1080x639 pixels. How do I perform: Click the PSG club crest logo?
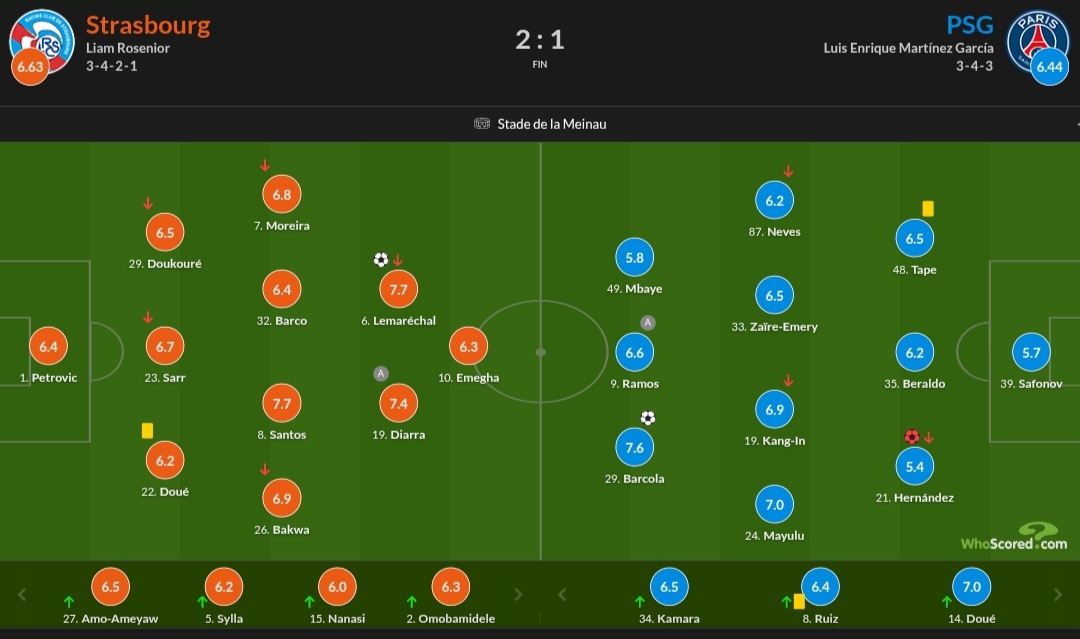pyautogui.click(x=1037, y=40)
